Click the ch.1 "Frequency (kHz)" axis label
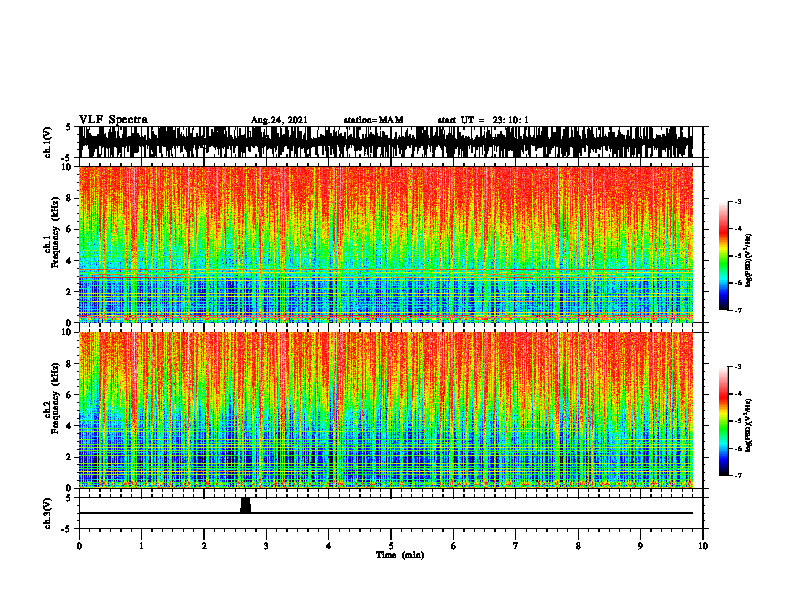792x612 pixels. coord(56,232)
